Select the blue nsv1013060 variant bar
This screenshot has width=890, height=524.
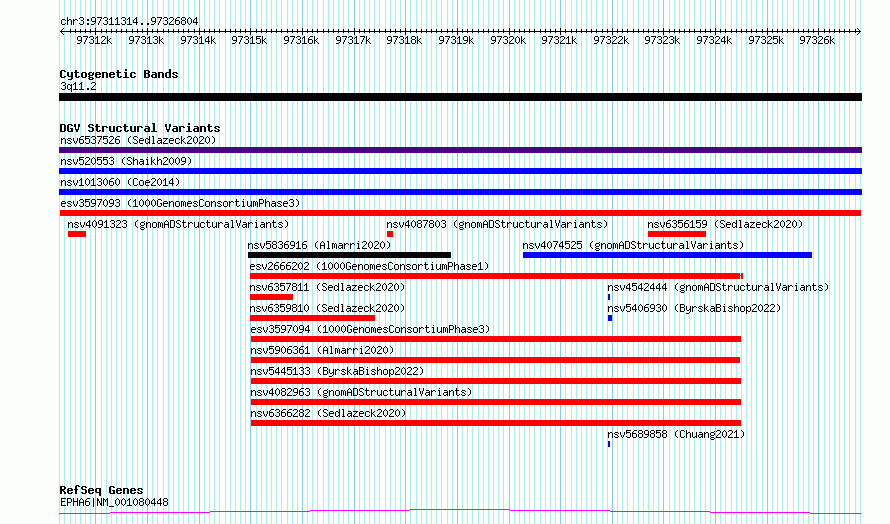[460, 192]
